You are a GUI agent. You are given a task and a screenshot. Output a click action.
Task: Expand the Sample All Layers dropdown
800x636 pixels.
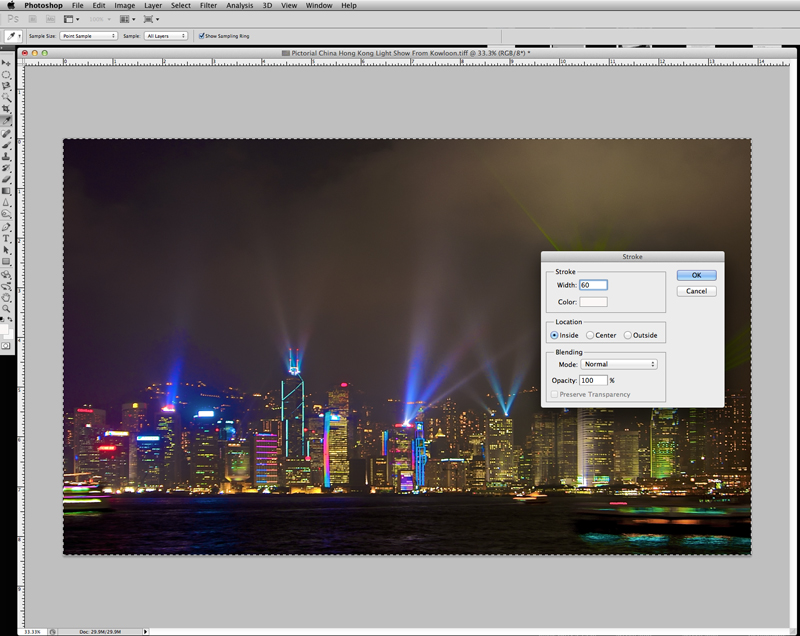point(166,35)
